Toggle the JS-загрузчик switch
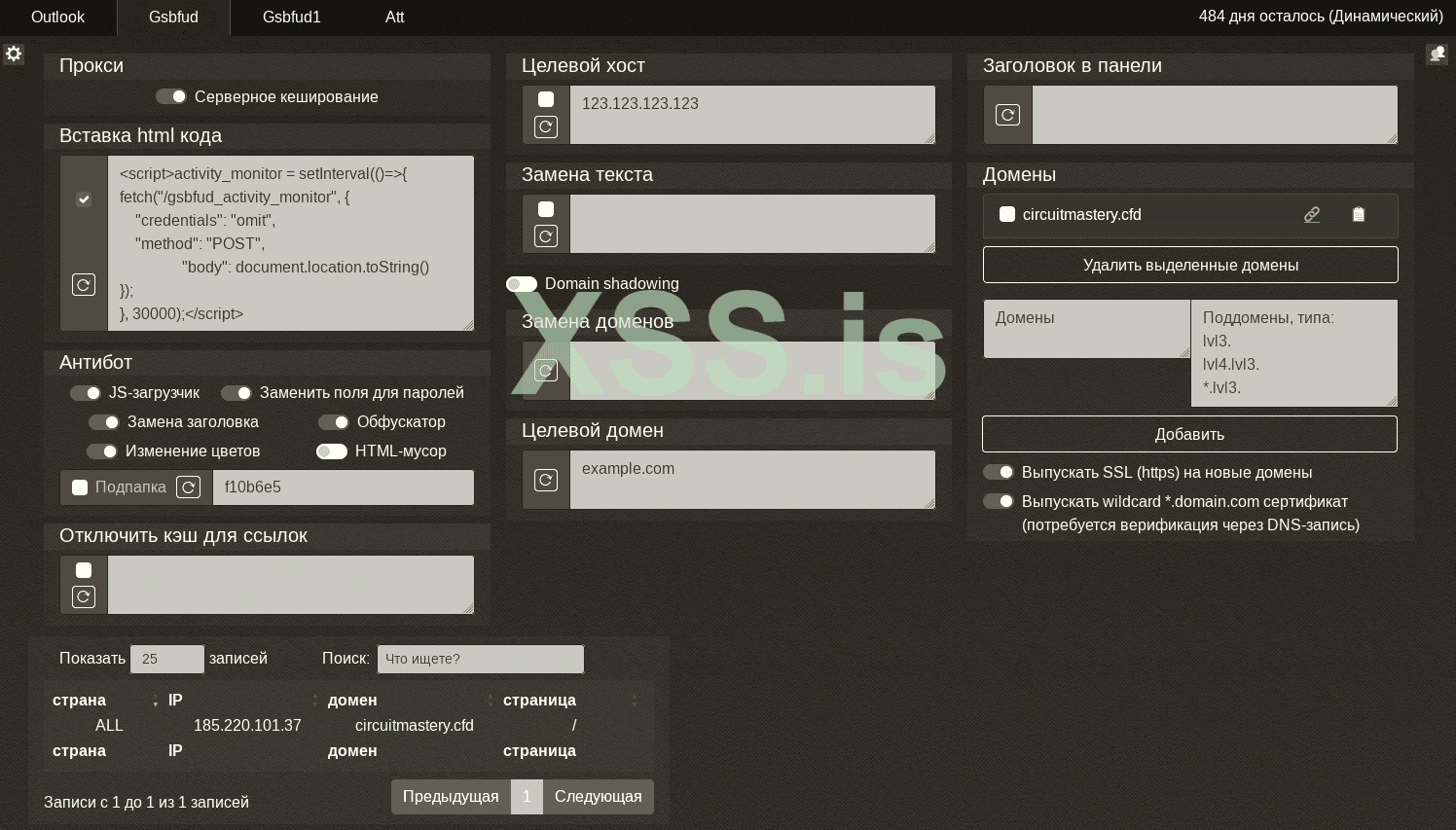This screenshot has width=1456, height=830. 86,393
